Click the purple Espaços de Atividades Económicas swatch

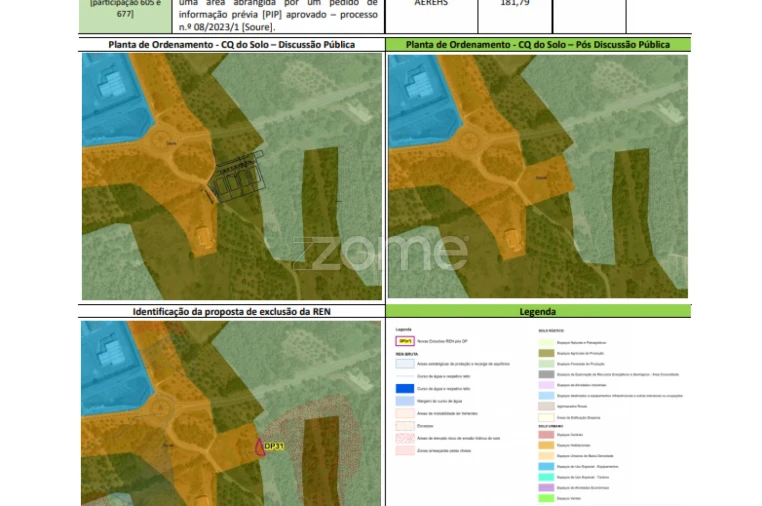click(546, 487)
